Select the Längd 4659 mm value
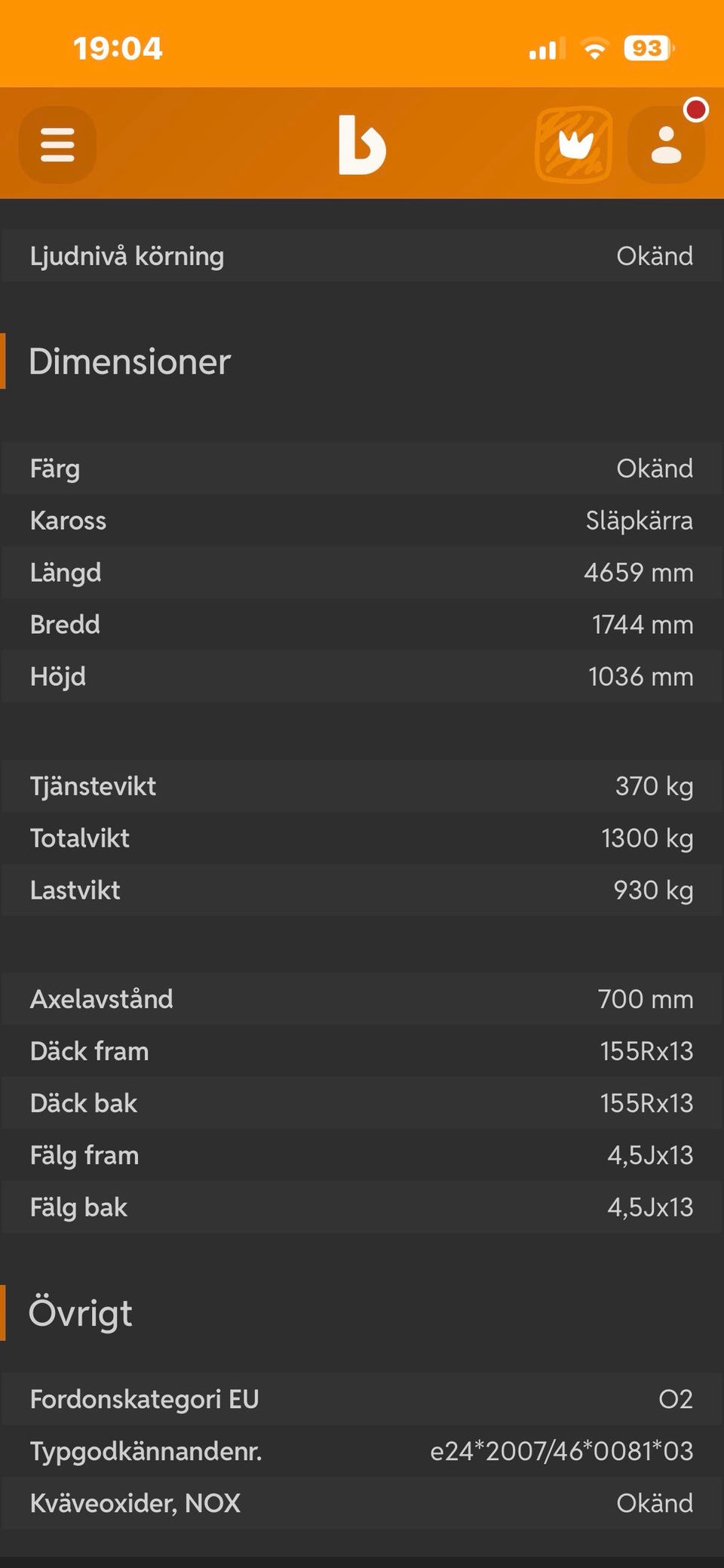Image resolution: width=724 pixels, height=1568 pixels. (x=638, y=573)
